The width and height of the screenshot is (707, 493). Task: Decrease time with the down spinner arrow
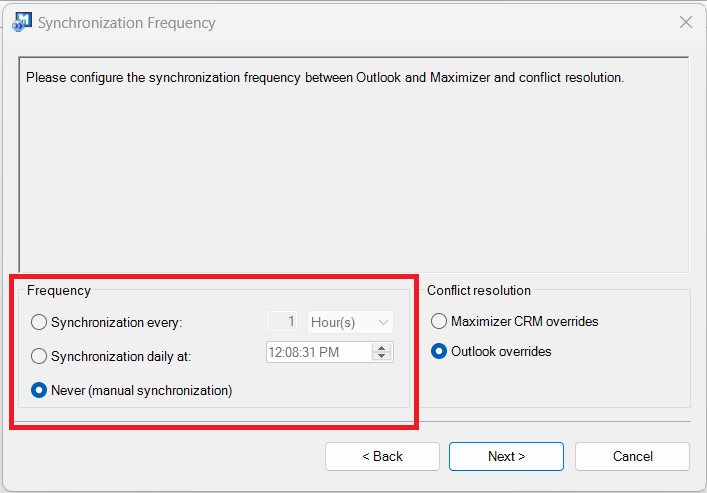[381, 356]
